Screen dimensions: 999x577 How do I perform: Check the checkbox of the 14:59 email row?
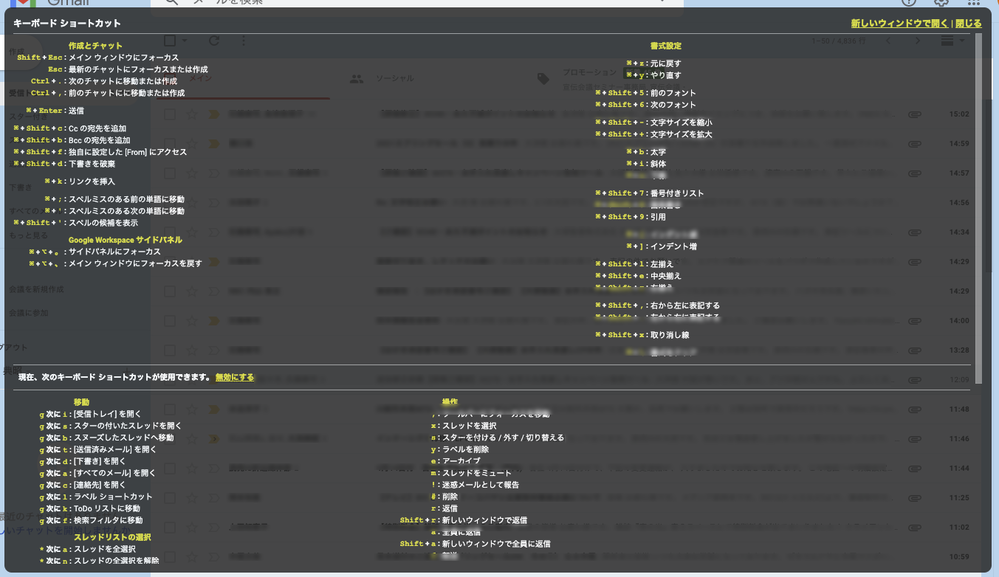click(x=169, y=143)
